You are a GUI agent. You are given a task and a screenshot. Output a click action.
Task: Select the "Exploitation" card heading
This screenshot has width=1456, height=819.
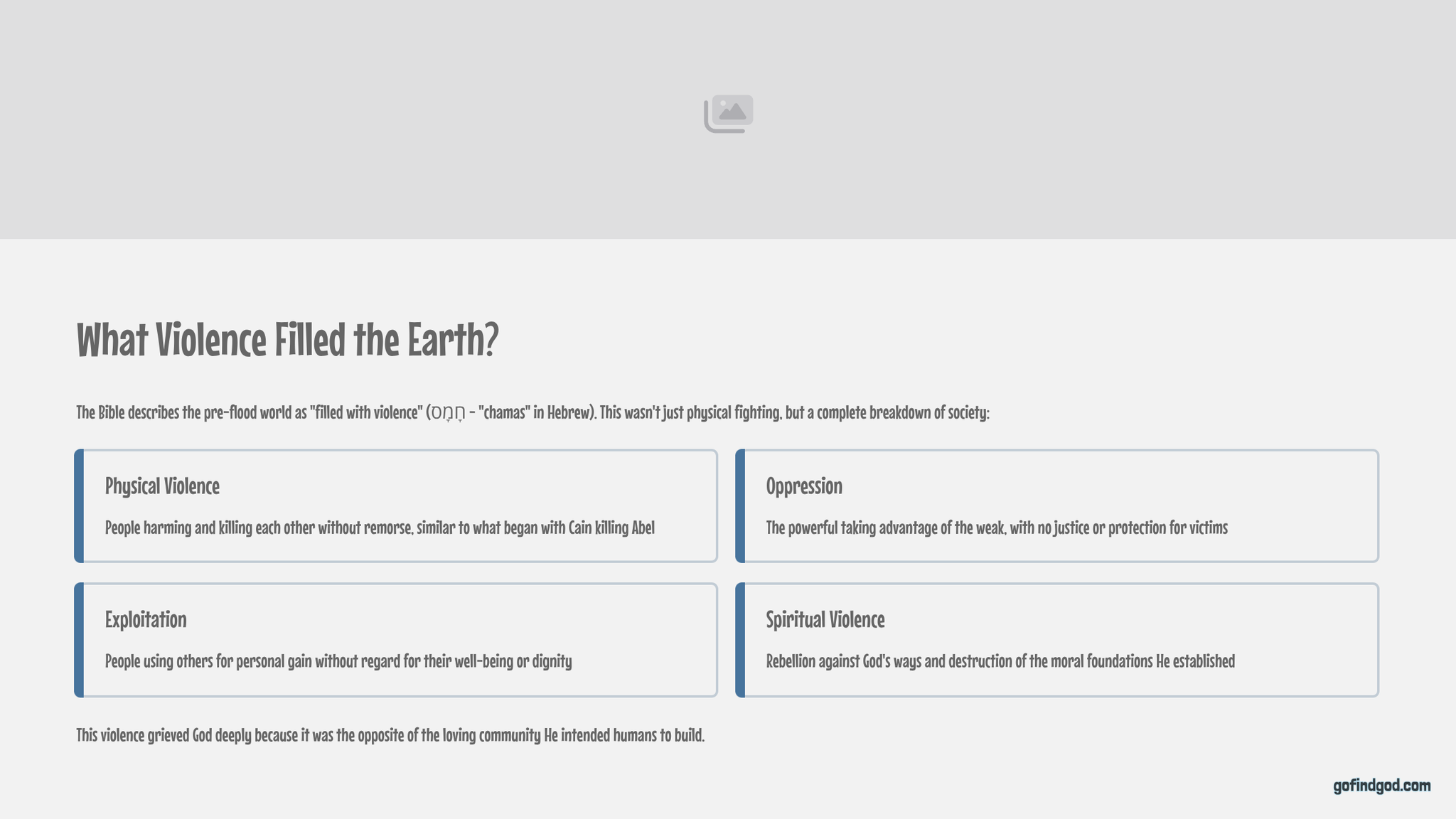pos(146,620)
